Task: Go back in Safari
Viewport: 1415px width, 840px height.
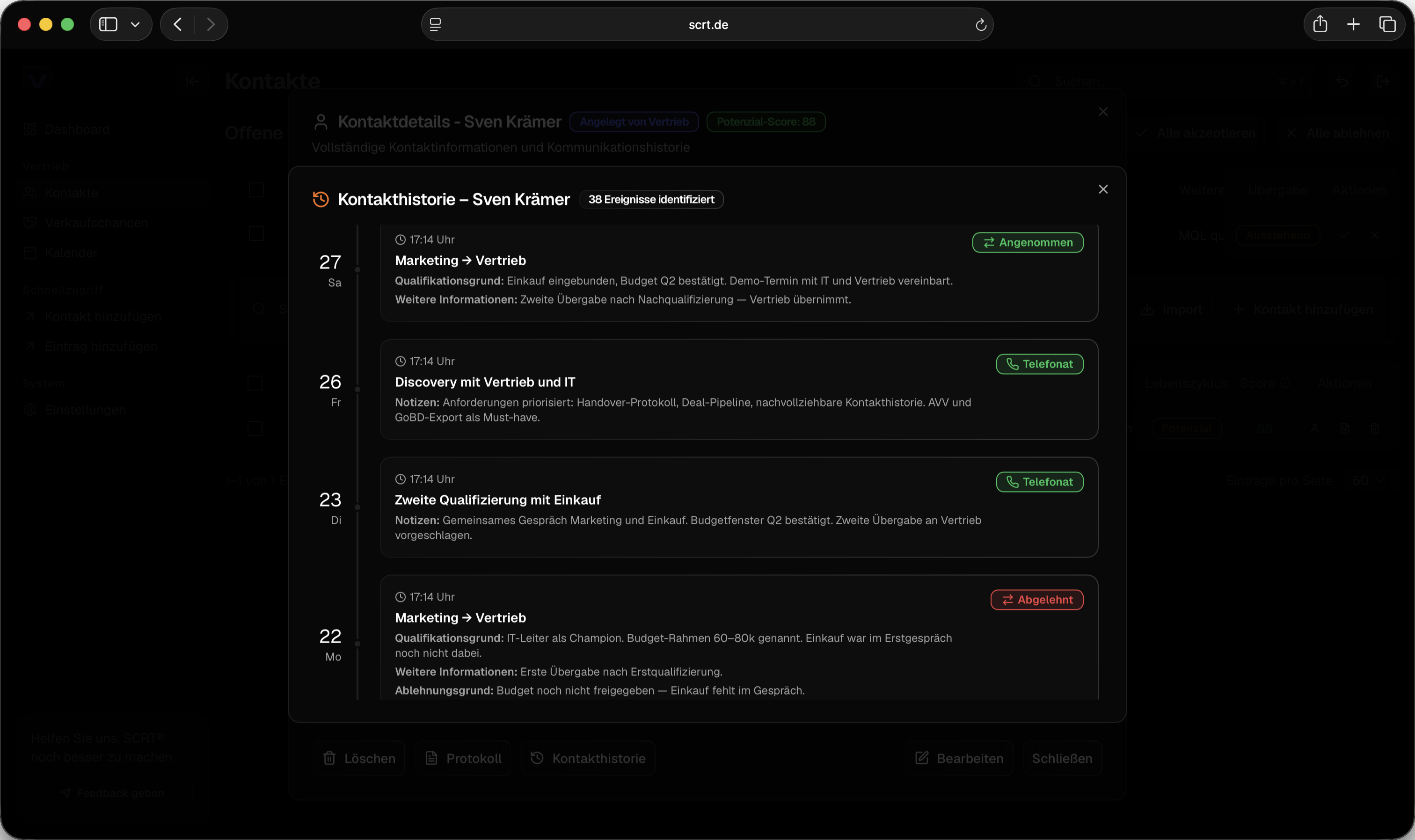Action: pyautogui.click(x=177, y=24)
